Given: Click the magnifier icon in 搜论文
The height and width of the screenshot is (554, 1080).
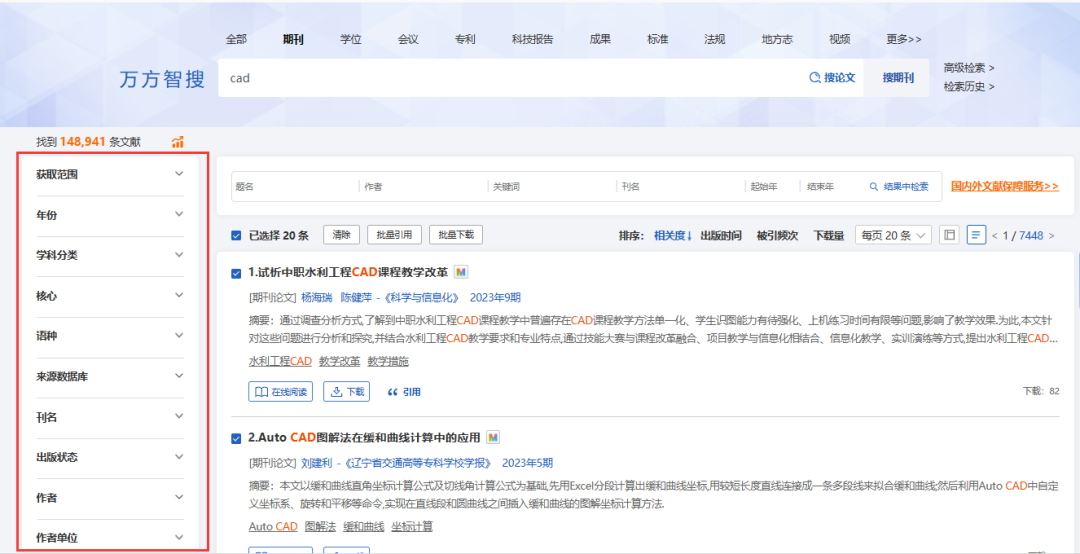Looking at the screenshot, I should [815, 78].
